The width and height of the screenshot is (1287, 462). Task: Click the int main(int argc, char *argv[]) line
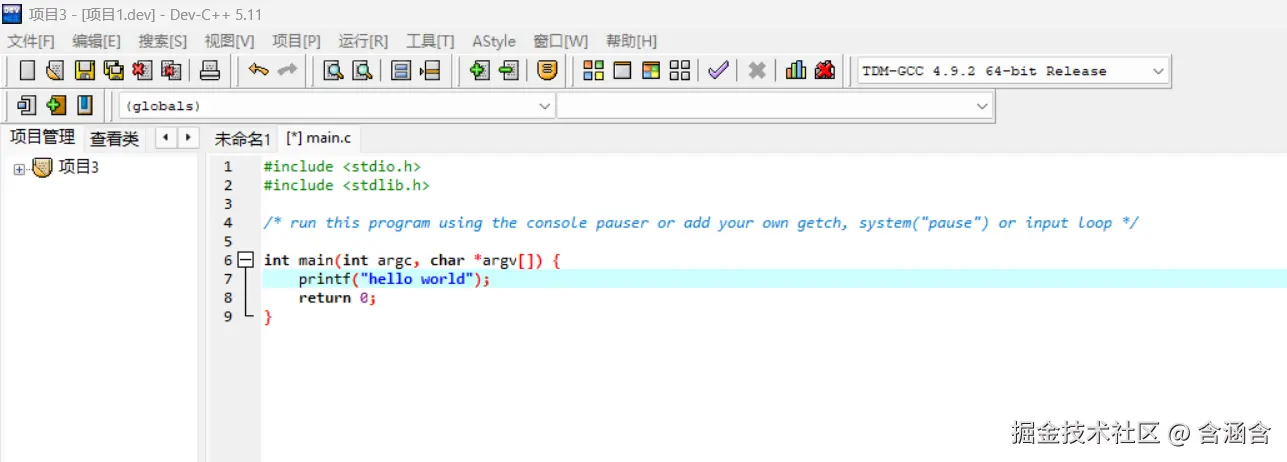[413, 260]
